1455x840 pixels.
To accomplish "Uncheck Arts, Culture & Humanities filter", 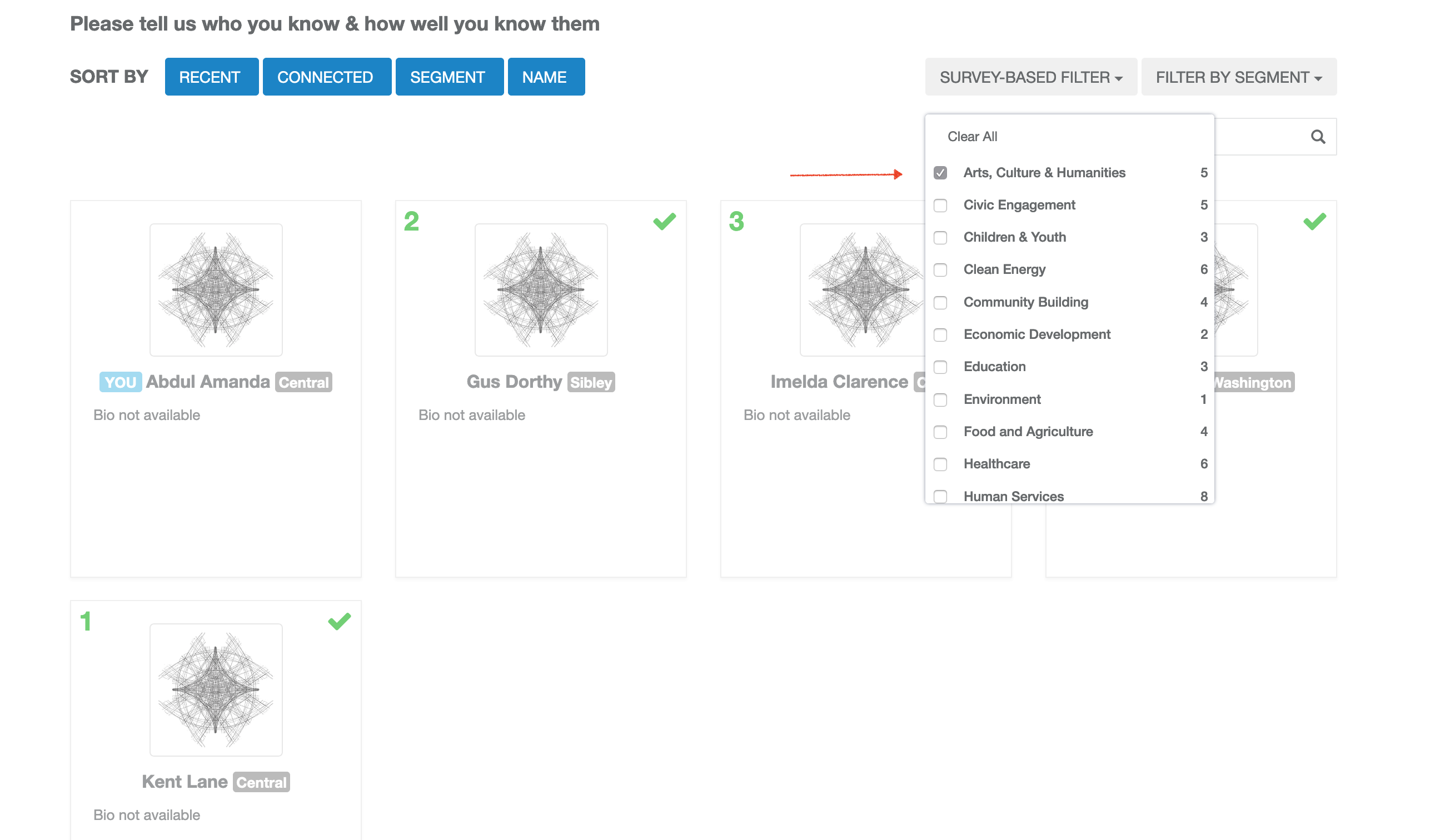I will pos(940,173).
